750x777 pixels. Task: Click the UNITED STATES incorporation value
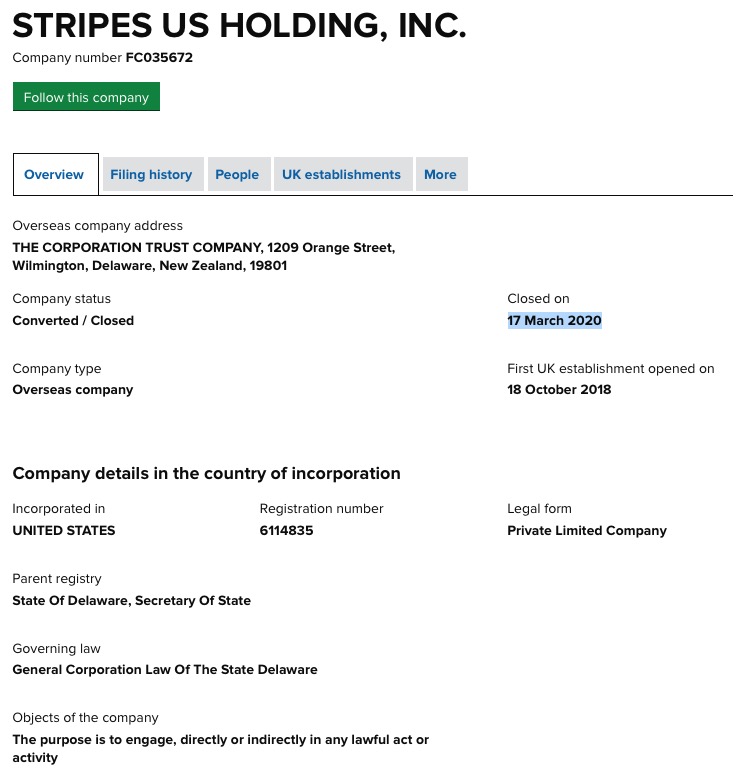click(x=64, y=531)
